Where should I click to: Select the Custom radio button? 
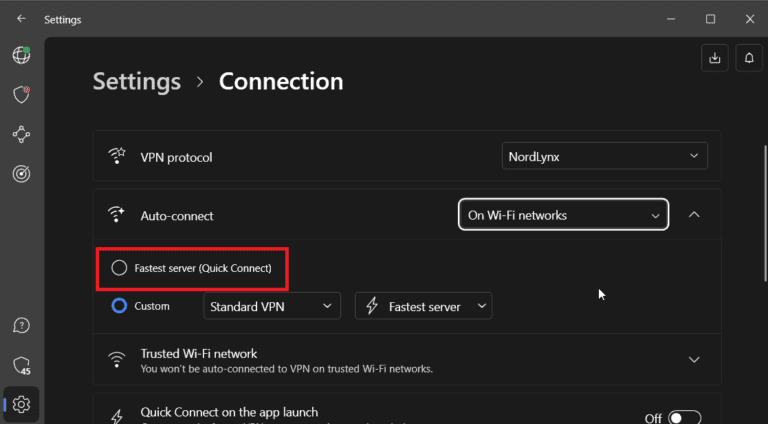[120, 306]
